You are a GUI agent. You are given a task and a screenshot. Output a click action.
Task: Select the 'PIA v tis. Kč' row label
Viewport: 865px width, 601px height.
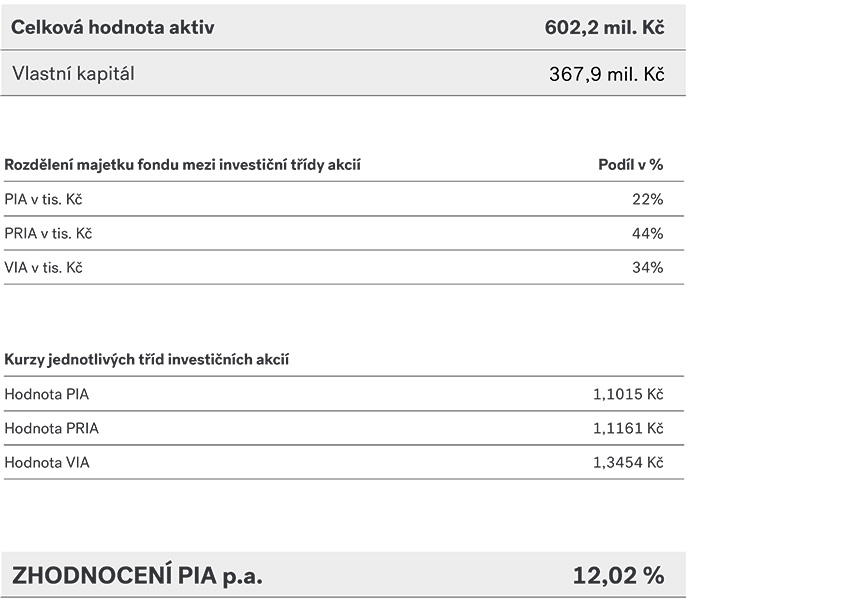(x=43, y=200)
